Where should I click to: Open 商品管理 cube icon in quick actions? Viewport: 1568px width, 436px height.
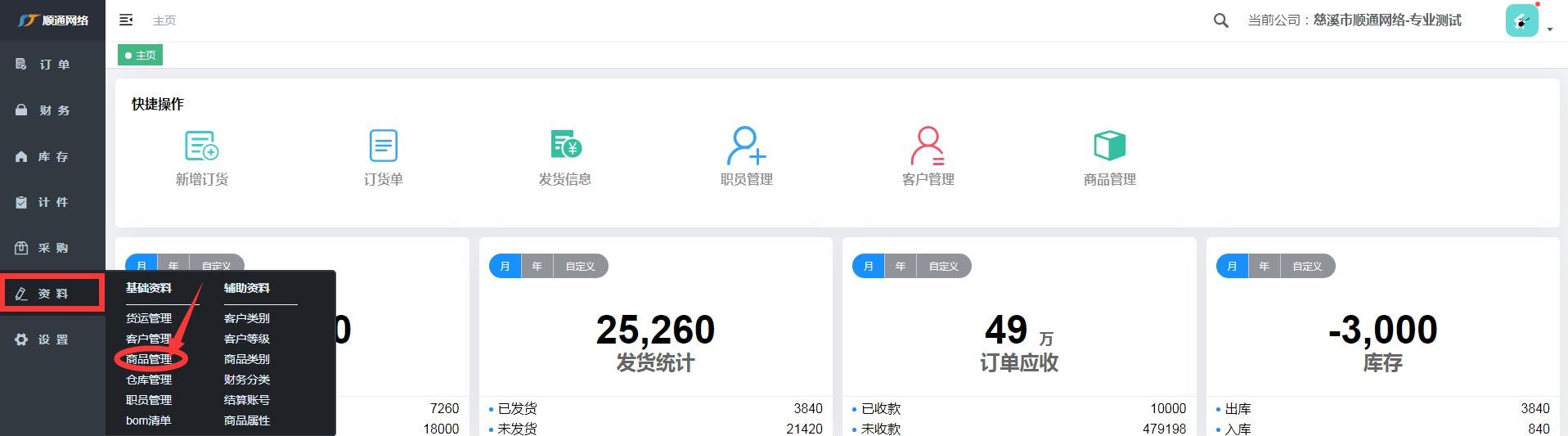click(1109, 146)
